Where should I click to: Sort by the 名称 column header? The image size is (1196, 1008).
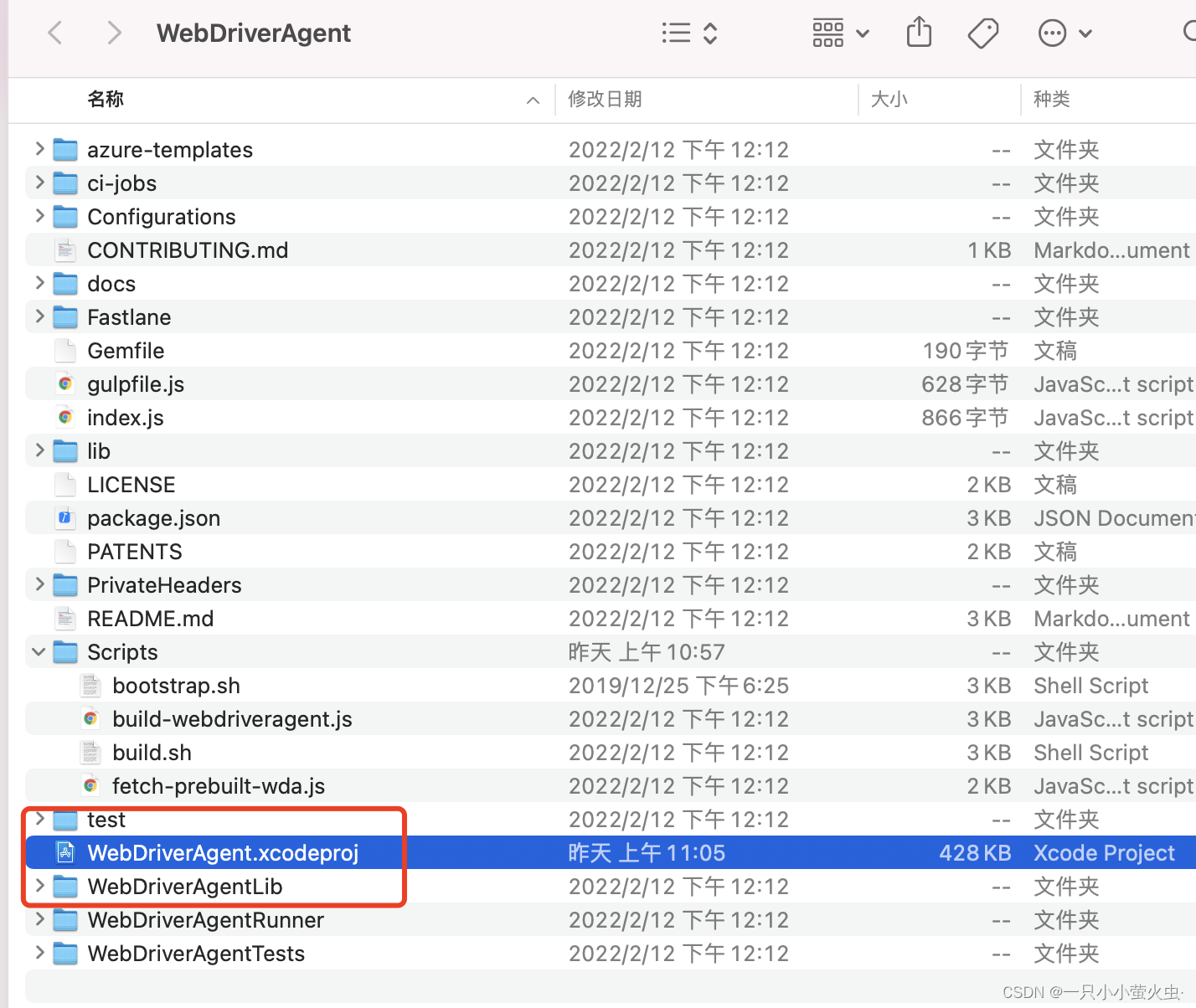click(x=106, y=99)
